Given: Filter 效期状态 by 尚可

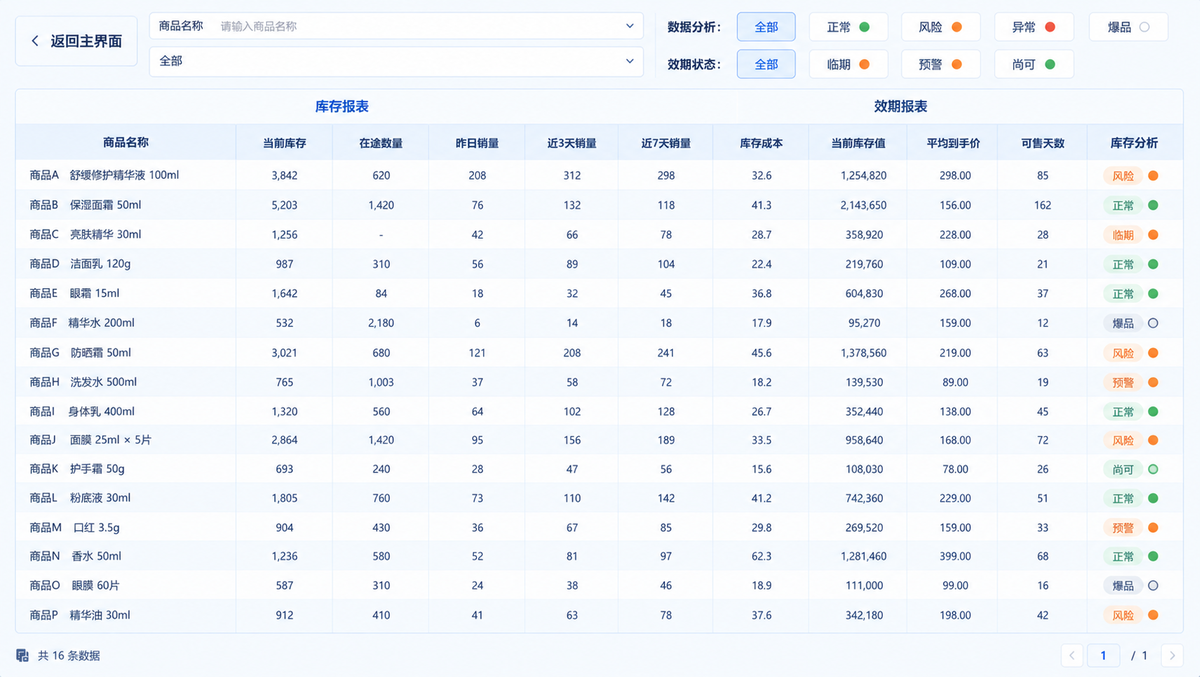Looking at the screenshot, I should pos(1034,64).
